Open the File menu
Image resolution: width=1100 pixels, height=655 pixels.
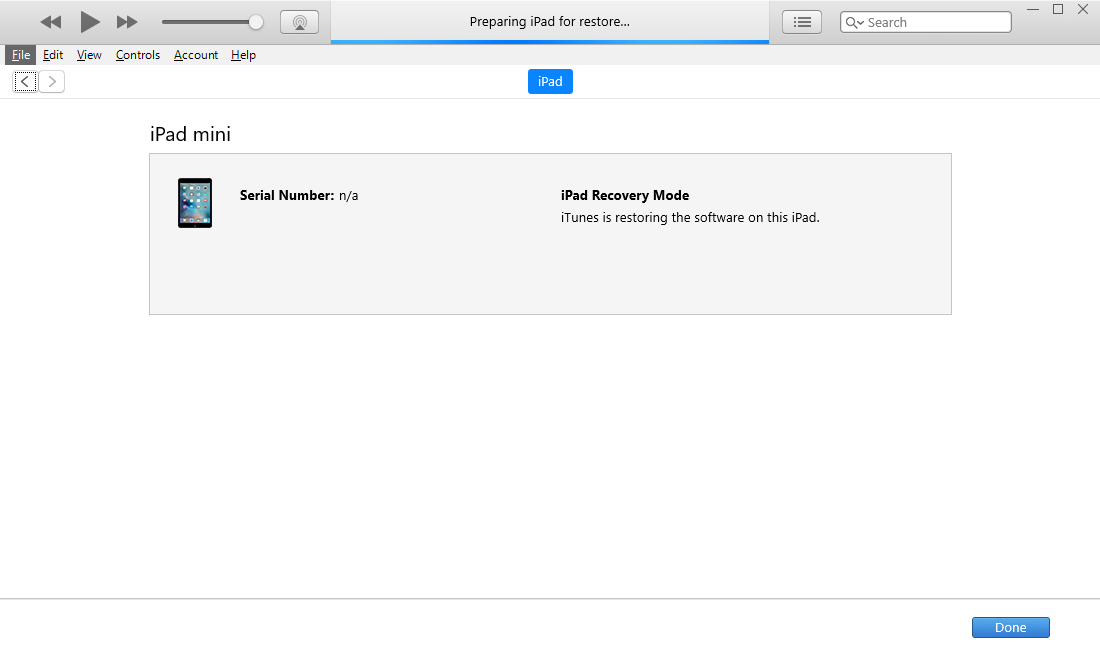[x=21, y=55]
